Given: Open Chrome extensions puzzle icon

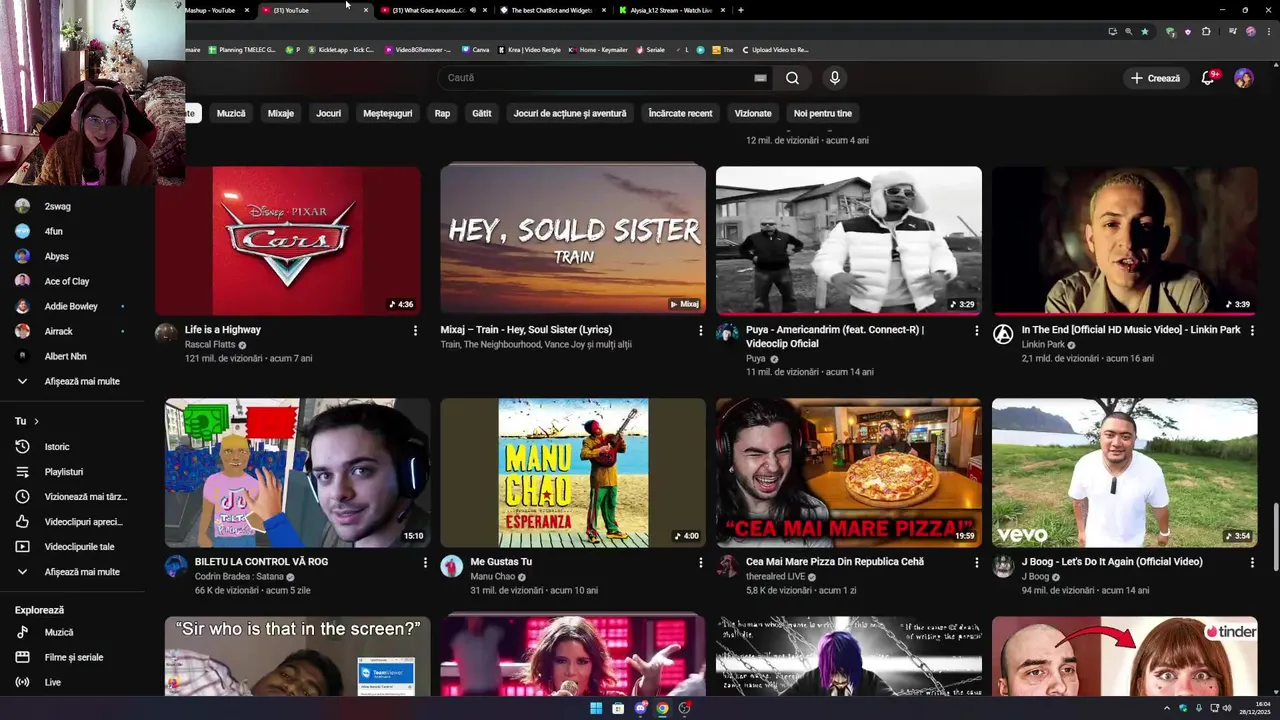Looking at the screenshot, I should 1206,32.
